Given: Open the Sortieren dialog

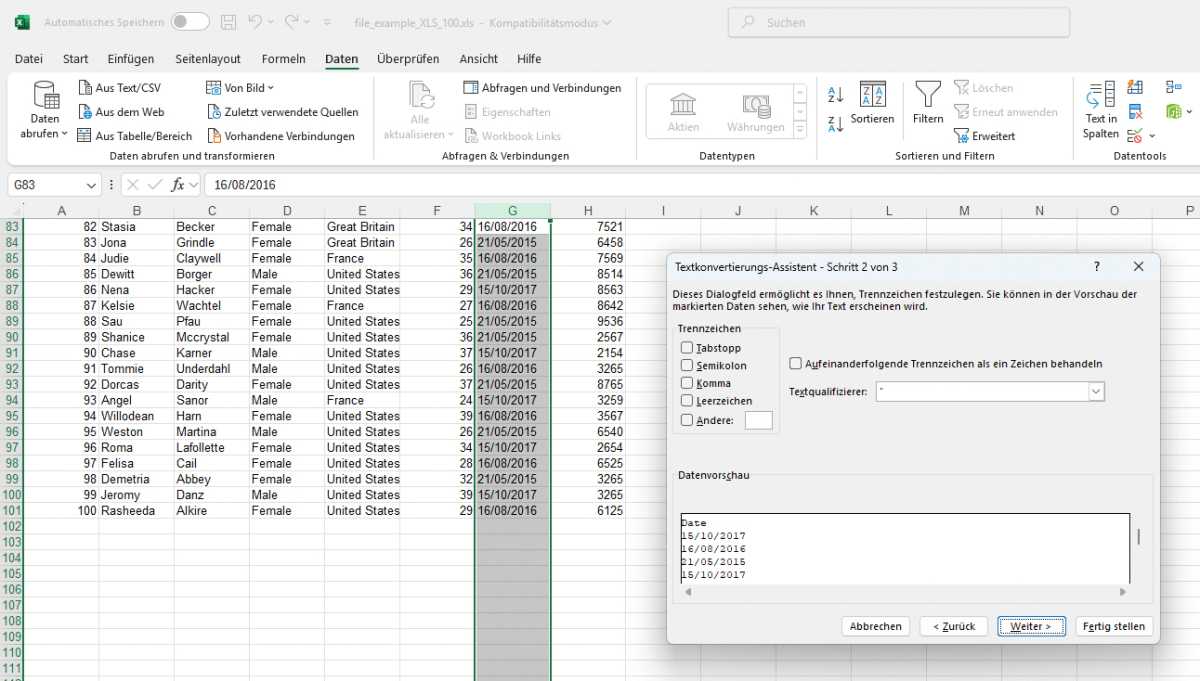Looking at the screenshot, I should coord(873,103).
